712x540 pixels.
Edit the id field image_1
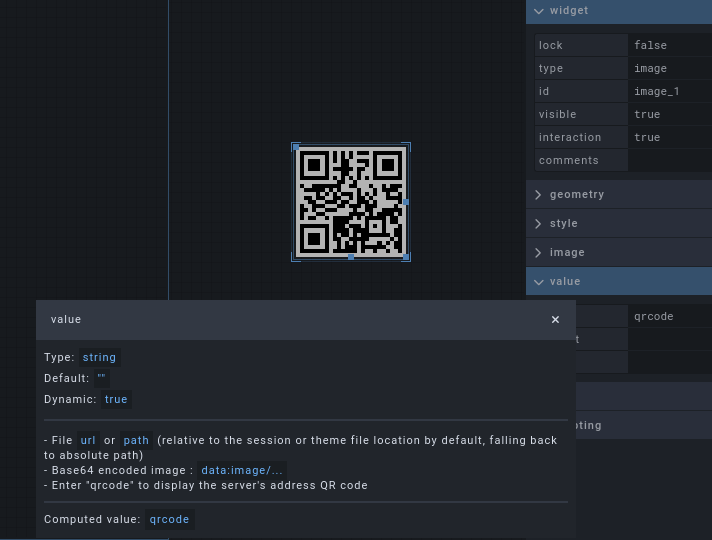tap(670, 91)
